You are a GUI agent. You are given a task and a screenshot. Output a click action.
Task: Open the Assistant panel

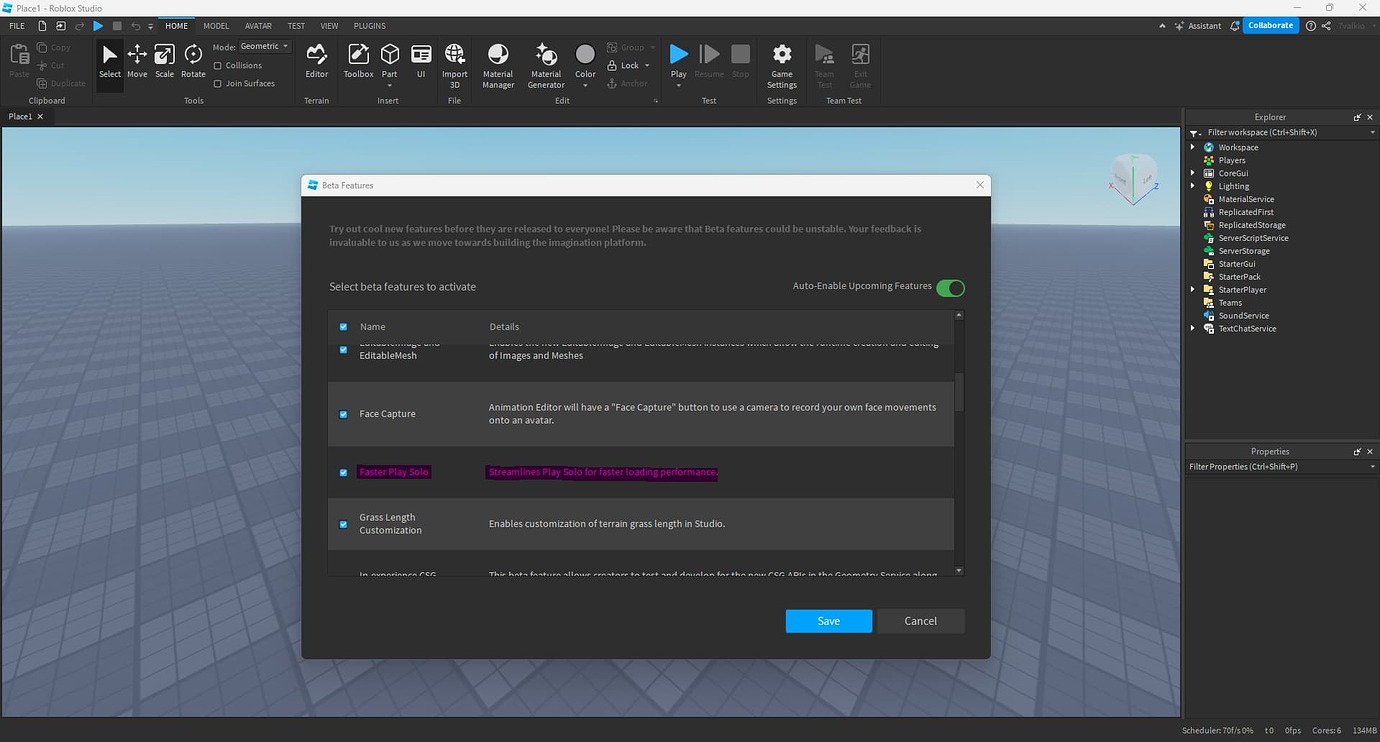tap(1197, 26)
